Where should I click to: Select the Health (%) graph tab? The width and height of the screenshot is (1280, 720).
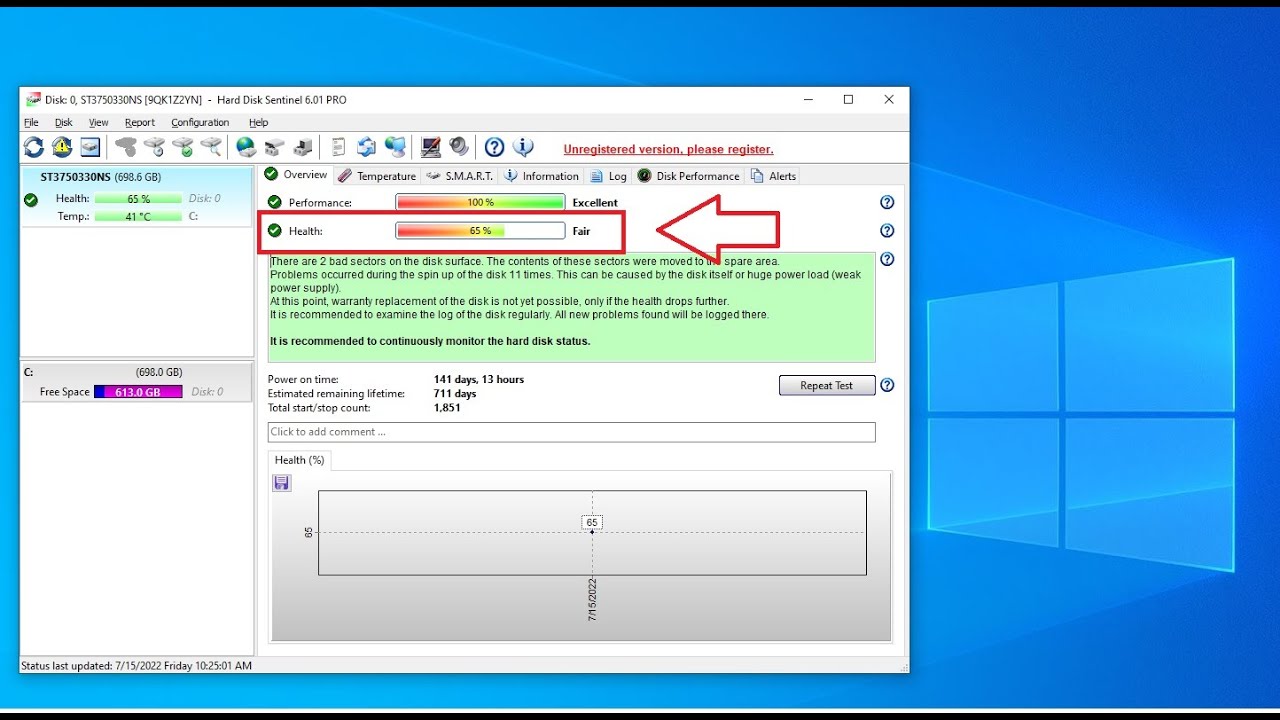pyautogui.click(x=300, y=460)
